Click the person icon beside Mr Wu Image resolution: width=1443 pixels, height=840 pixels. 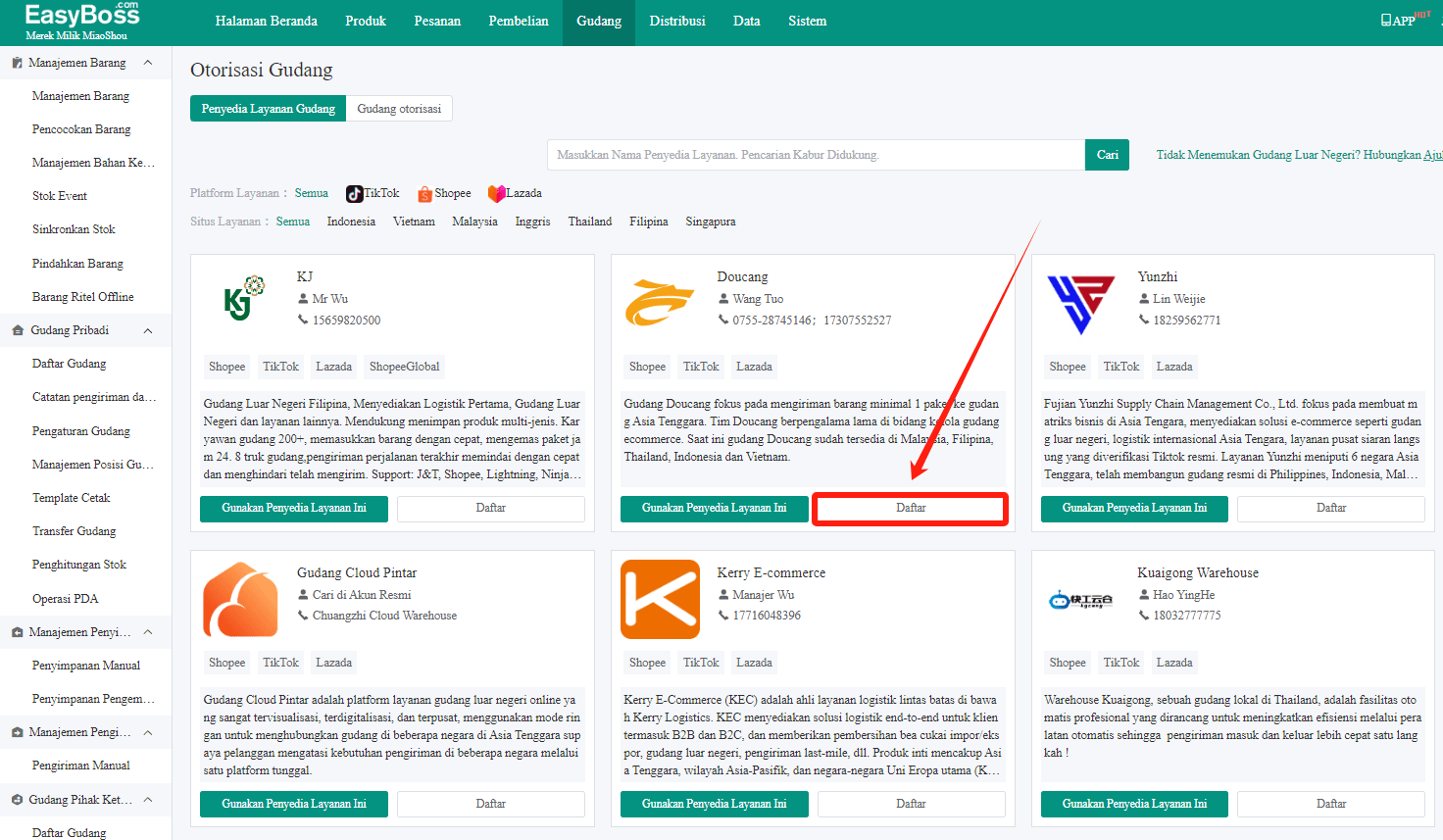tap(303, 299)
